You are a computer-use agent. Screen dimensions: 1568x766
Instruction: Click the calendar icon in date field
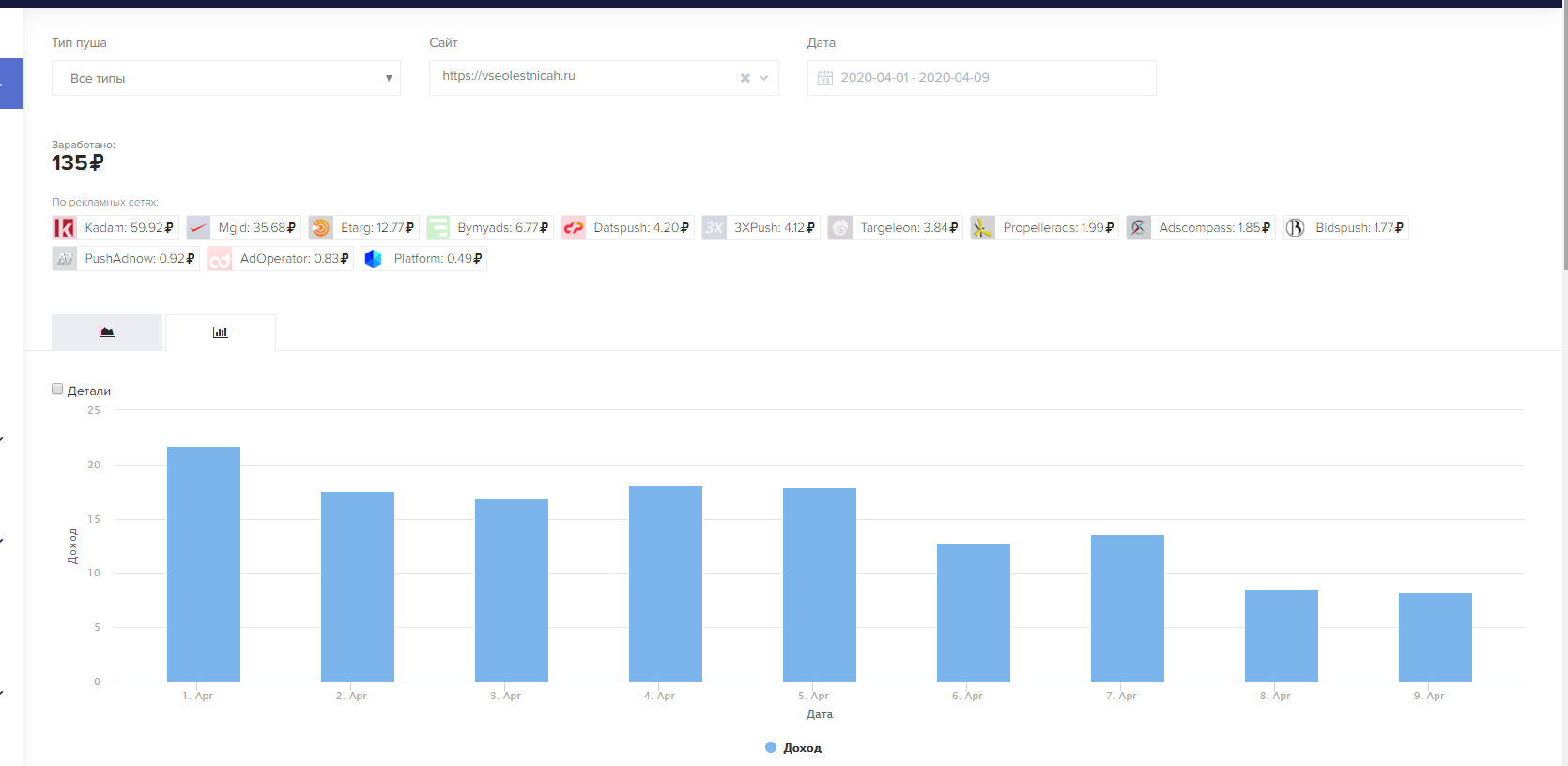click(825, 78)
